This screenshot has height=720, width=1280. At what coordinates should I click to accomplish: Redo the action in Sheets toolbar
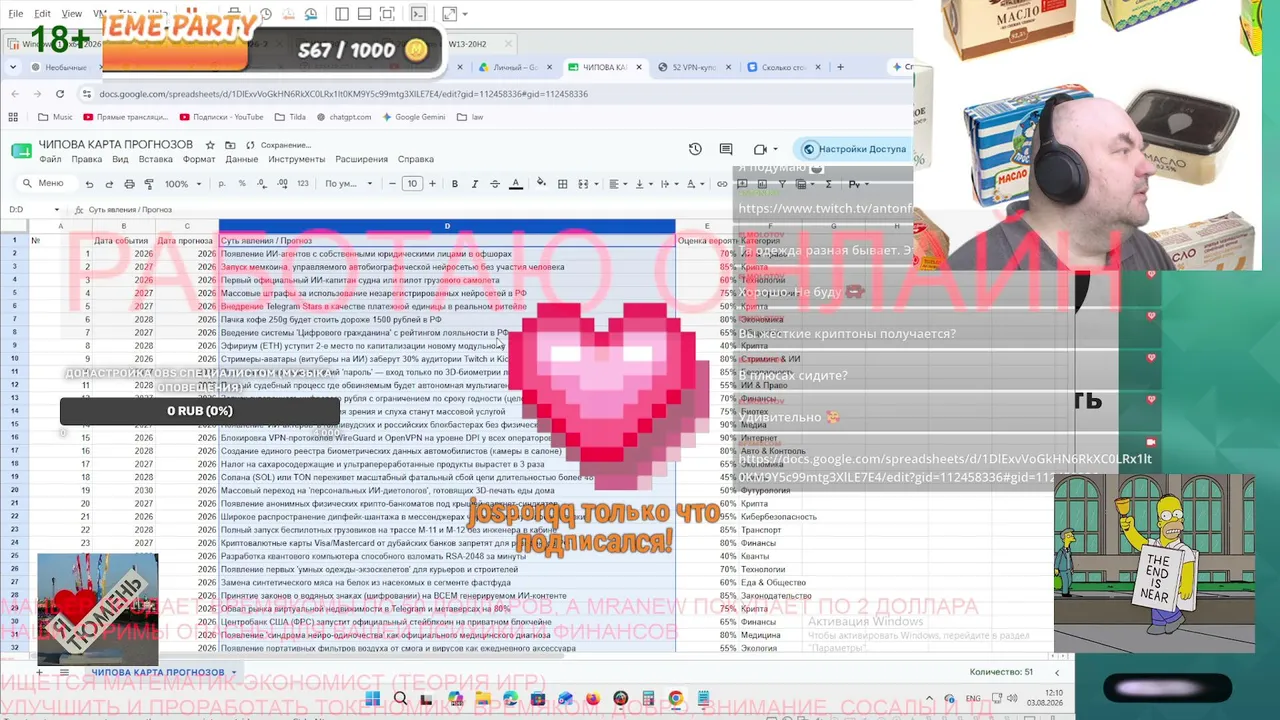109,184
